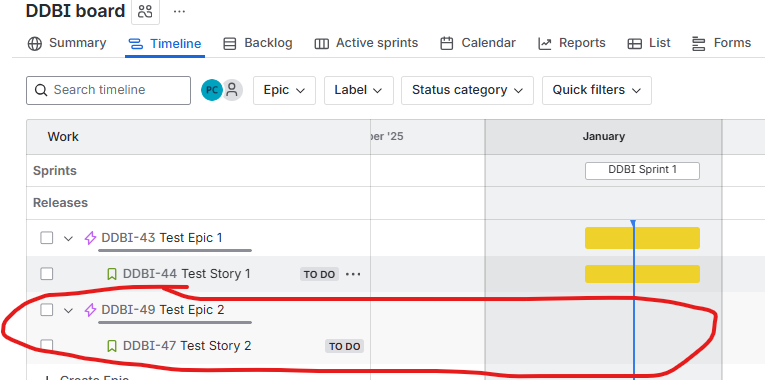Select the DDBI Sprint 1 bar
The height and width of the screenshot is (380, 765).
tap(642, 171)
